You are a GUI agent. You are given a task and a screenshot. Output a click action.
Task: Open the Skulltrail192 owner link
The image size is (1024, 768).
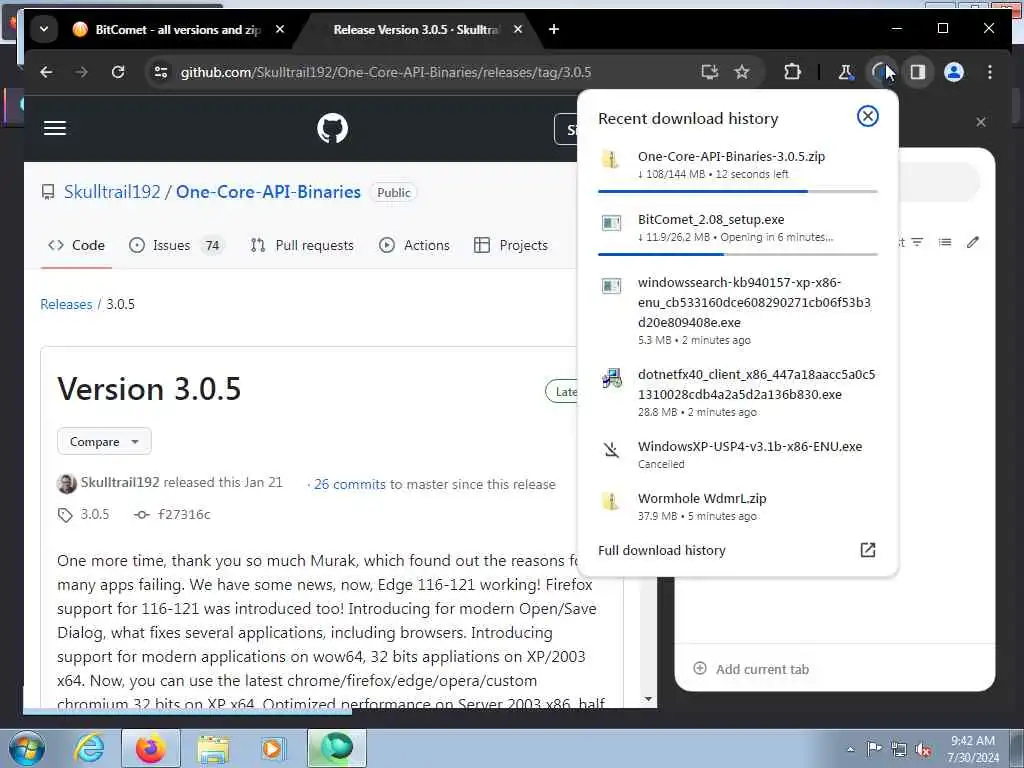pos(112,192)
